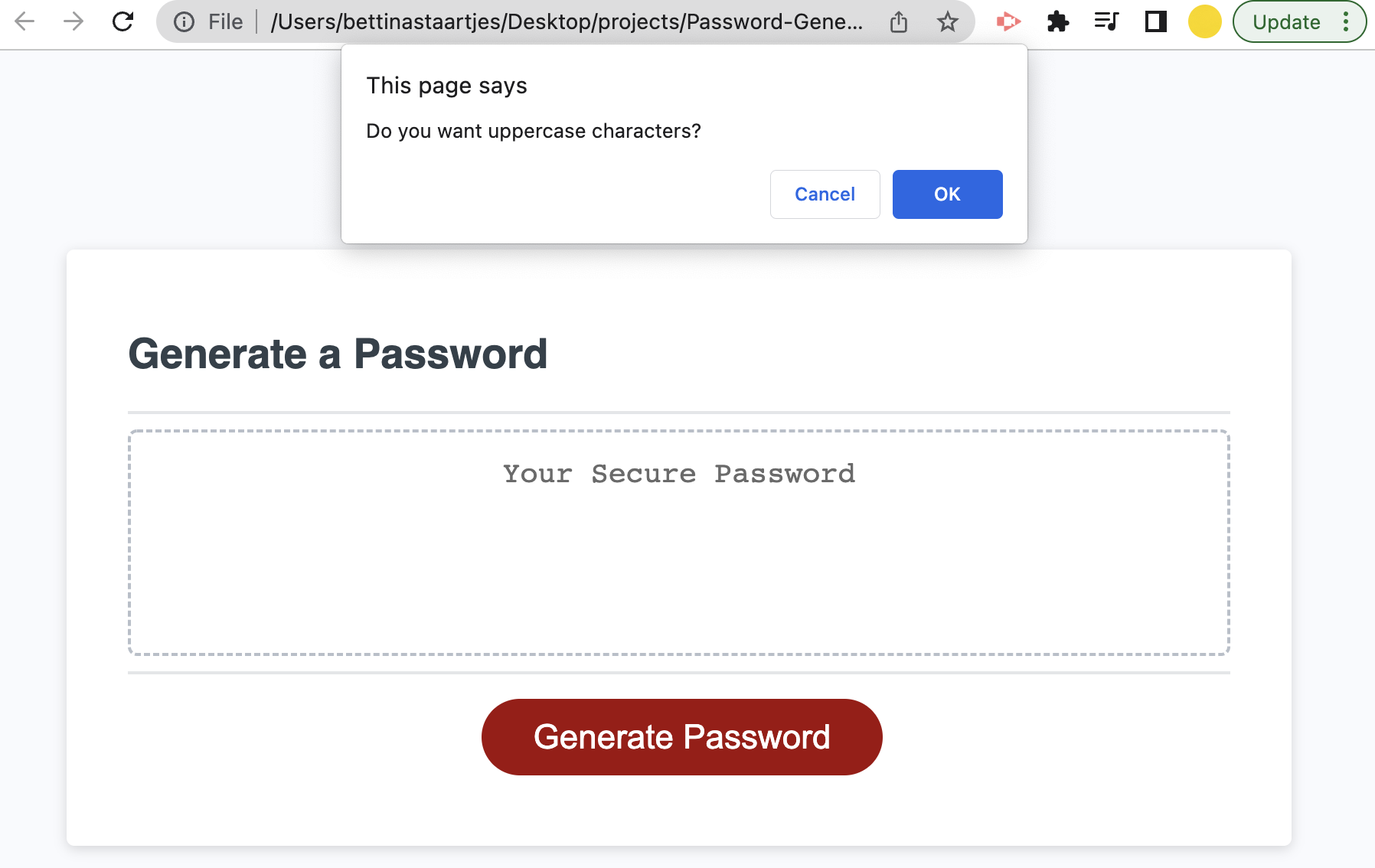Open the black rectangle extension icon
Viewport: 1375px width, 868px height.
(1155, 21)
